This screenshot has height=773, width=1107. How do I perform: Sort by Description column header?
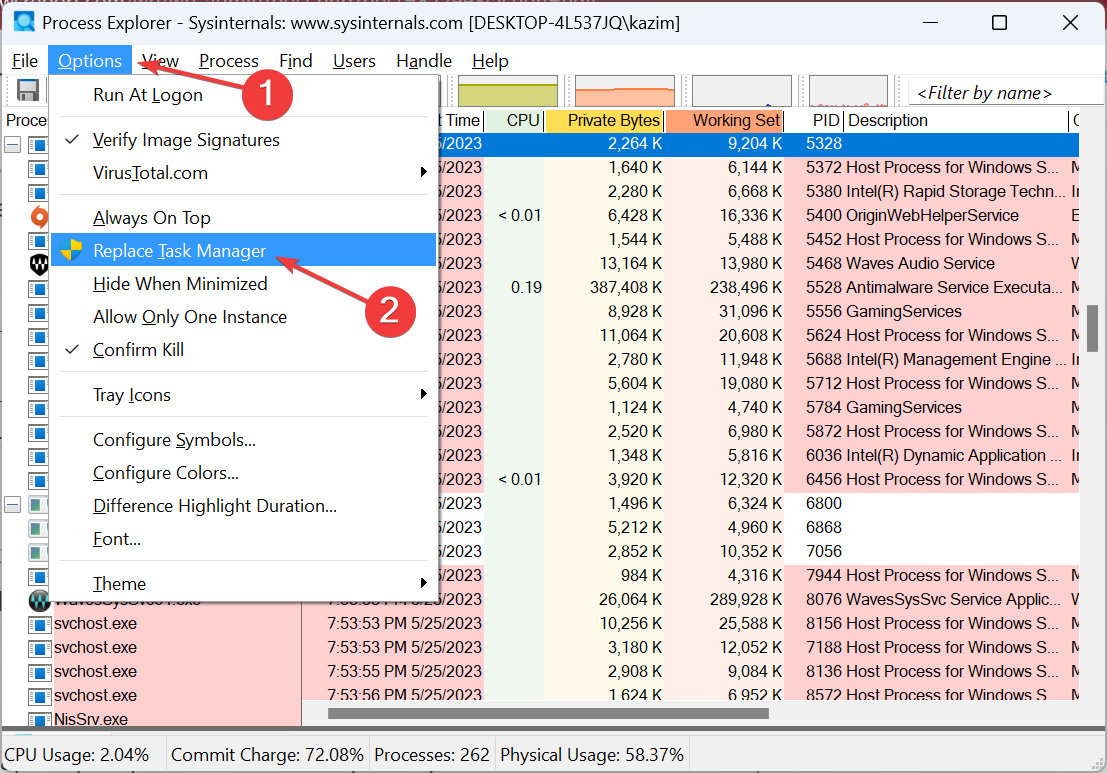click(x=957, y=121)
